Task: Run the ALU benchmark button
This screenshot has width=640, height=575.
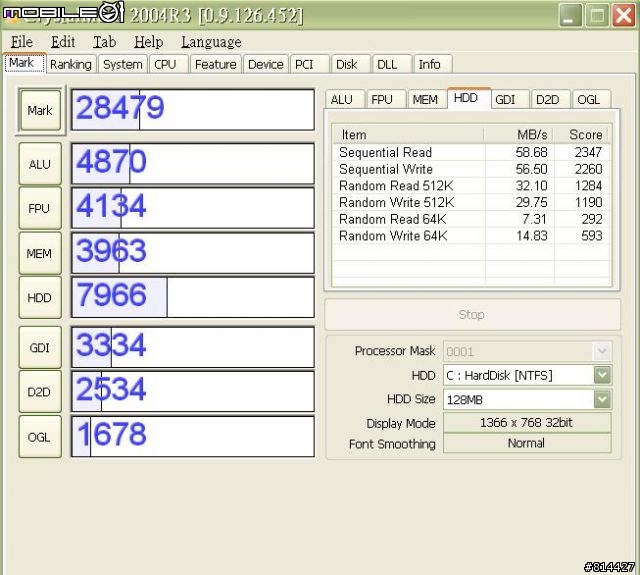Action: pyautogui.click(x=40, y=164)
